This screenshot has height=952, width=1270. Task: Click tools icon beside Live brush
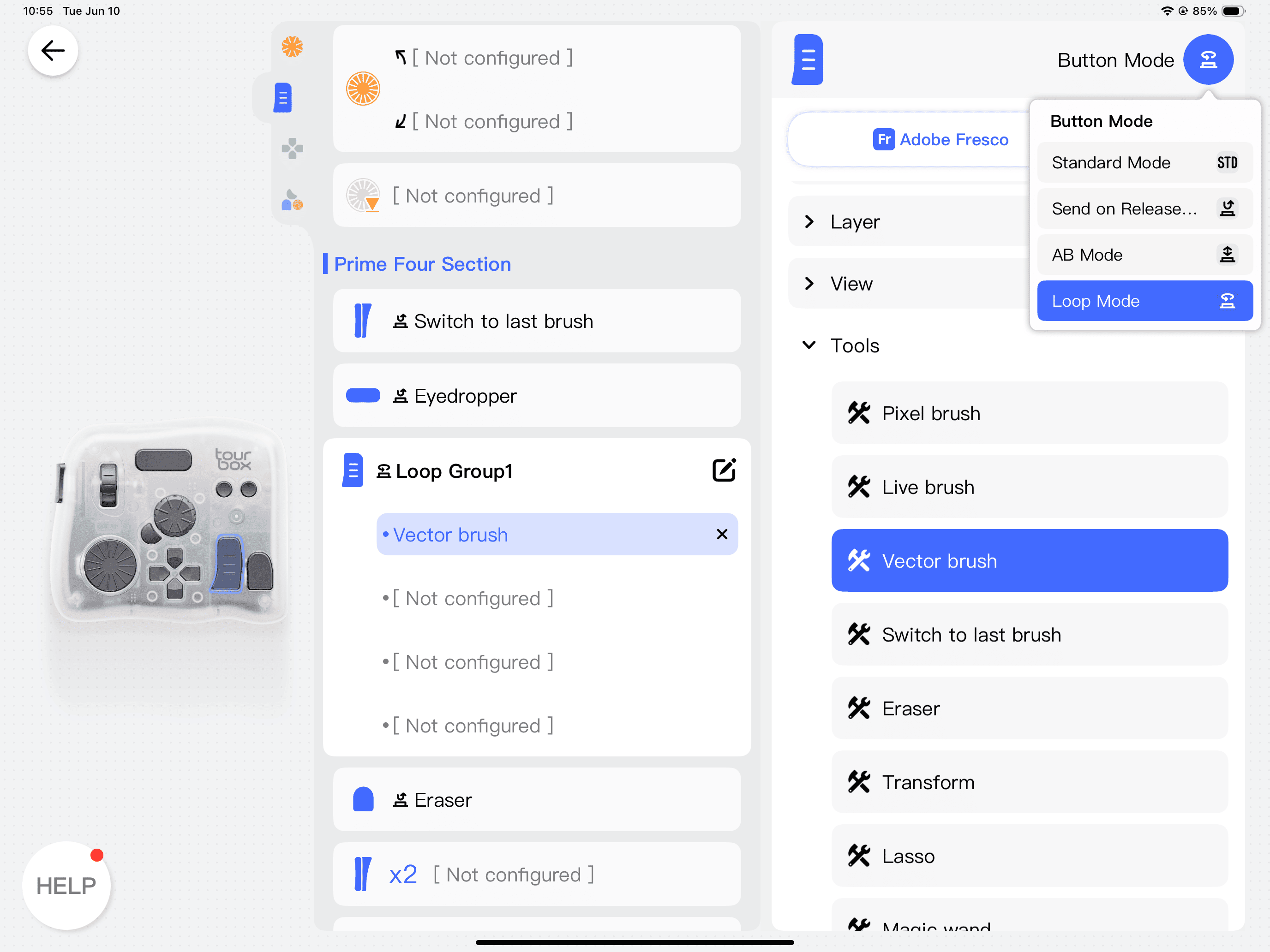(x=859, y=487)
